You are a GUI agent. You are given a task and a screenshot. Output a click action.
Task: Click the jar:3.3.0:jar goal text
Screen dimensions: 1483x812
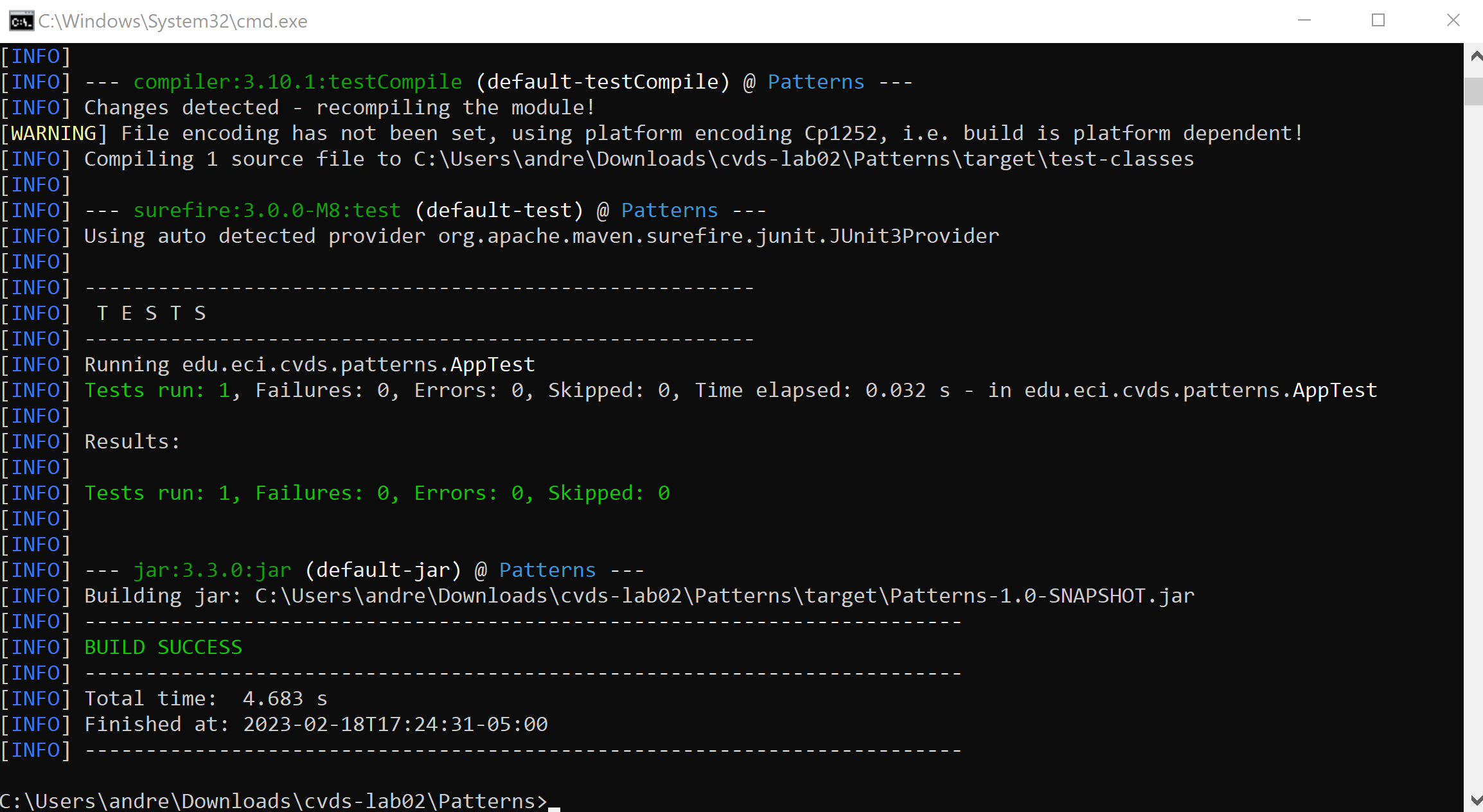pos(212,570)
